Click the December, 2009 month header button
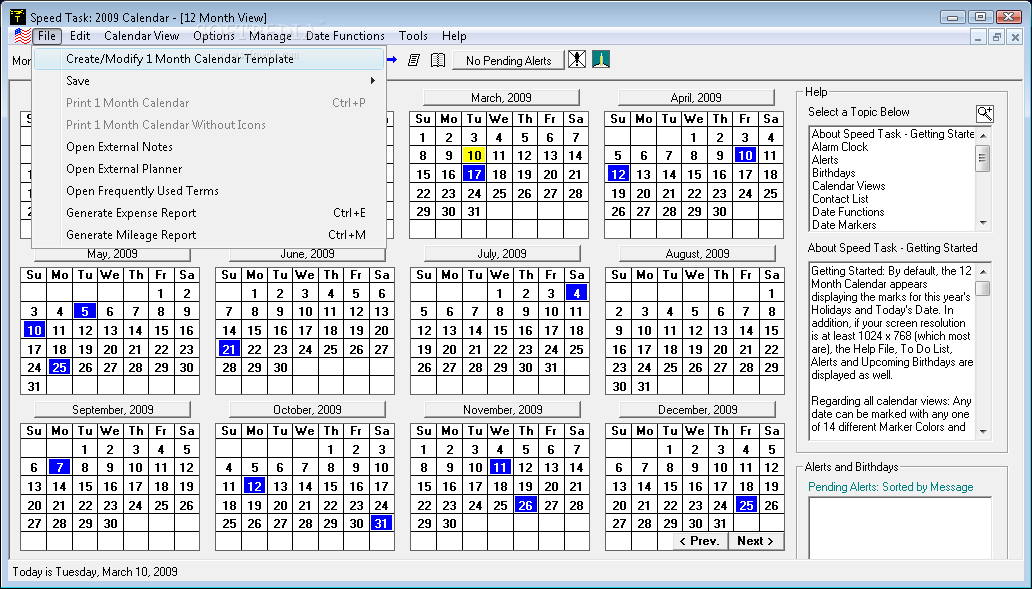 pyautogui.click(x=697, y=410)
